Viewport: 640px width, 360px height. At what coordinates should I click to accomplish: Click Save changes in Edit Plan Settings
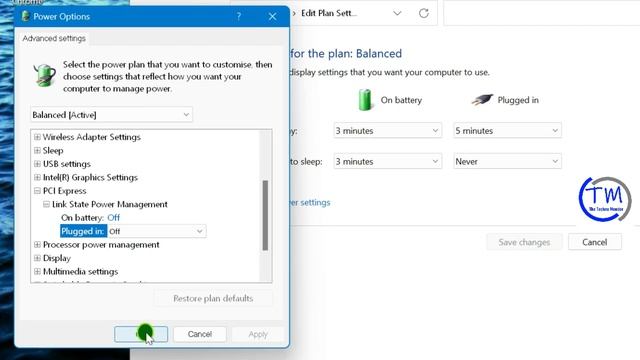pos(524,242)
